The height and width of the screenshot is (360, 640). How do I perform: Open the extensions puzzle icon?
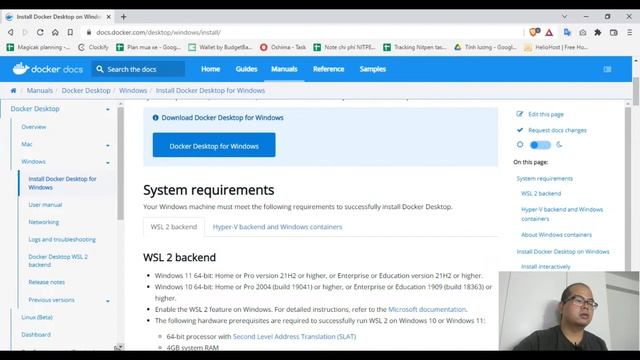coord(598,32)
